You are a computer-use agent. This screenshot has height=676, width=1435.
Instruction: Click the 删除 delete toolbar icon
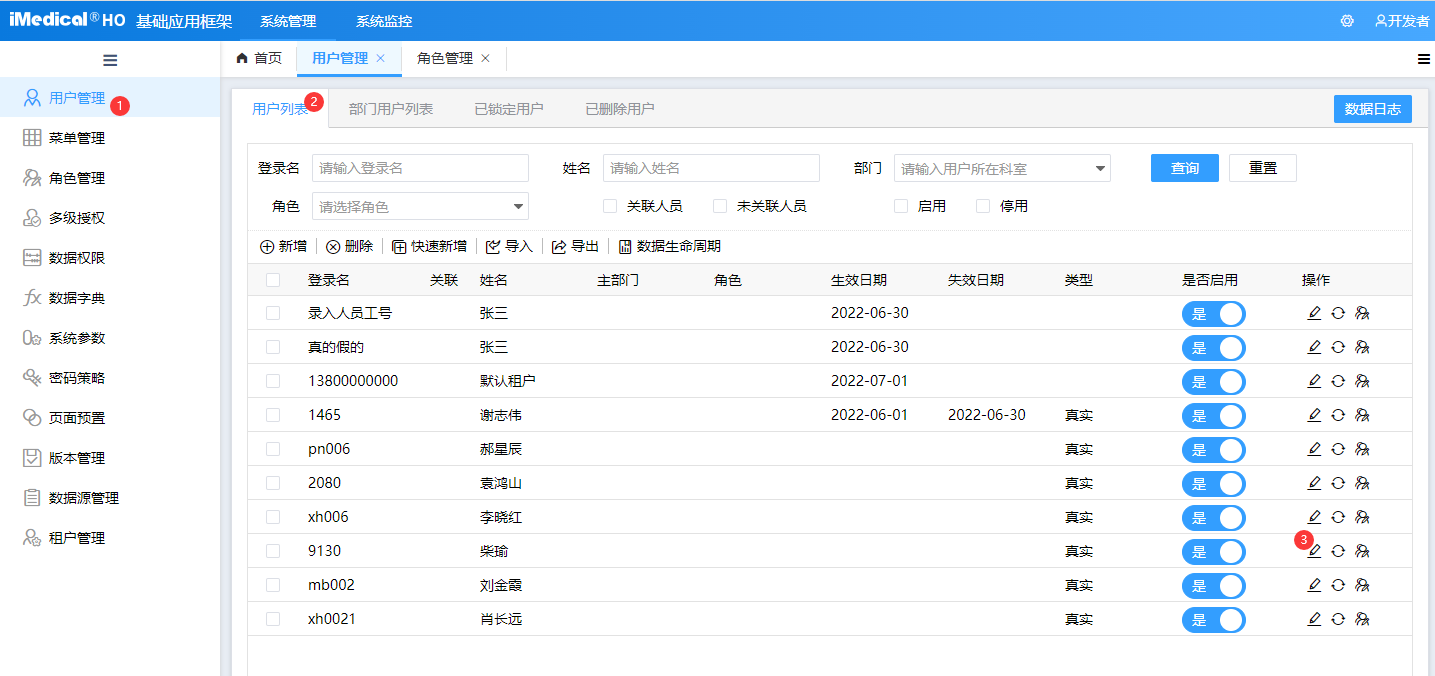(x=349, y=245)
